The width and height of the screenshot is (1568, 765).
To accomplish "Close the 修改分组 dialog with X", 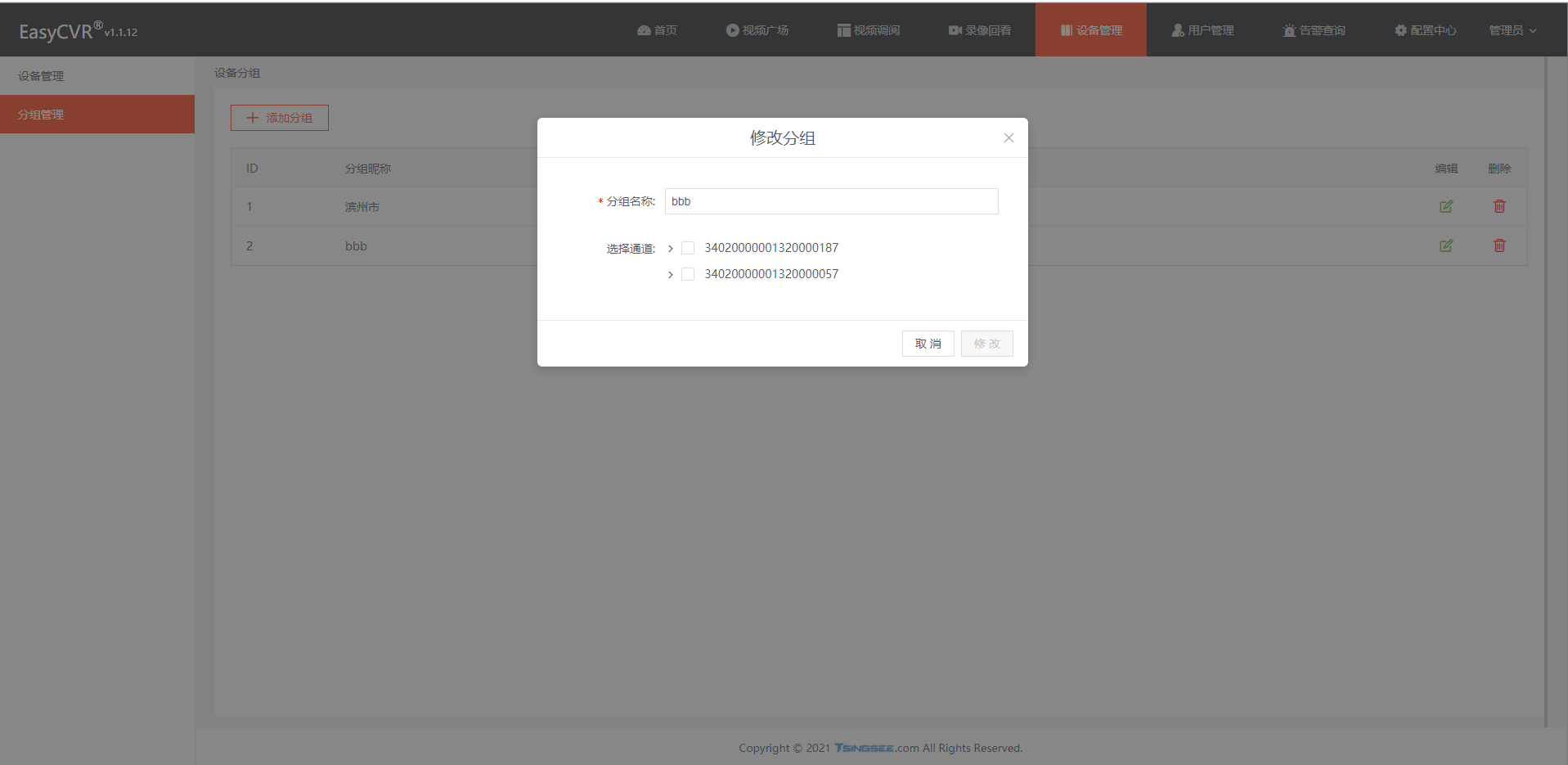I will (x=1008, y=138).
